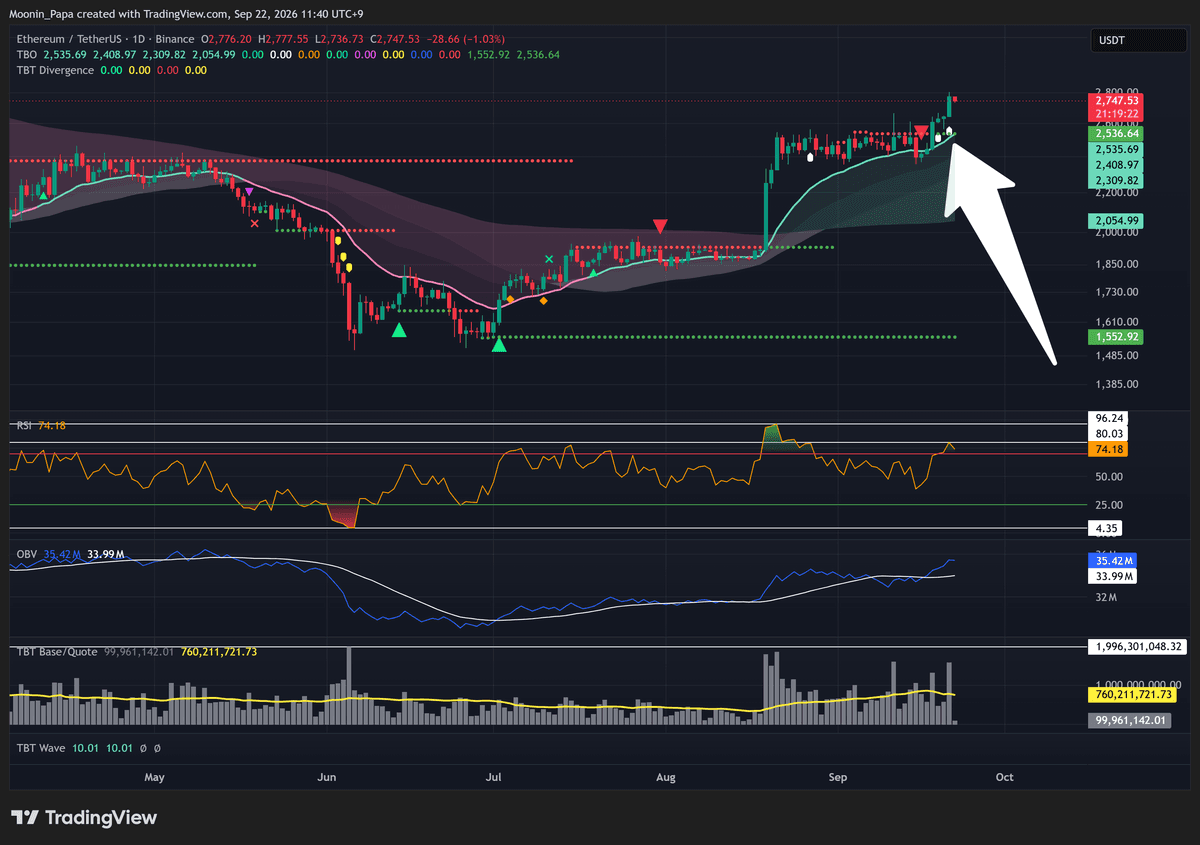Select the green up triangle at July's start
This screenshot has height=845, width=1200.
[498, 346]
